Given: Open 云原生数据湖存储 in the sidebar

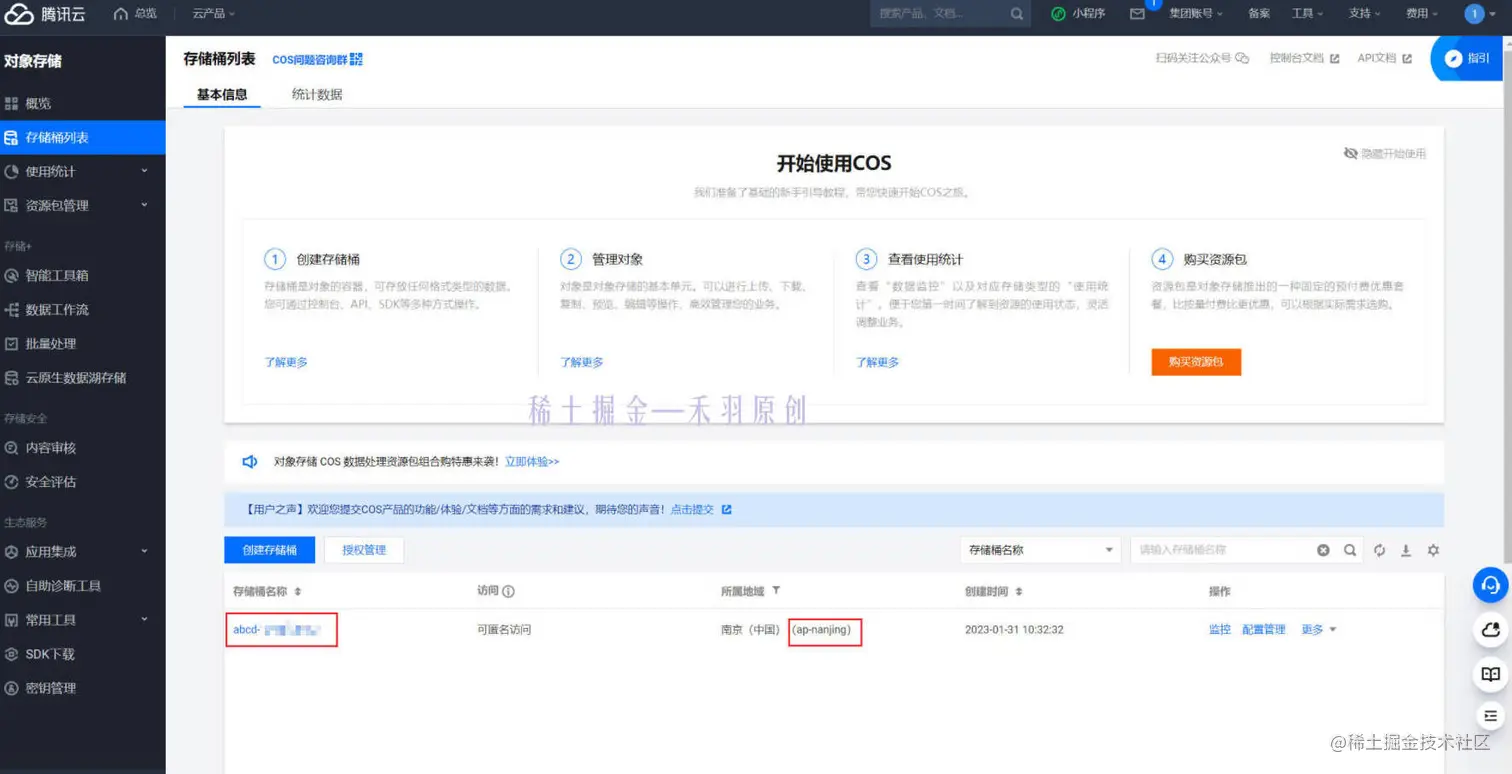Looking at the screenshot, I should tap(82, 377).
